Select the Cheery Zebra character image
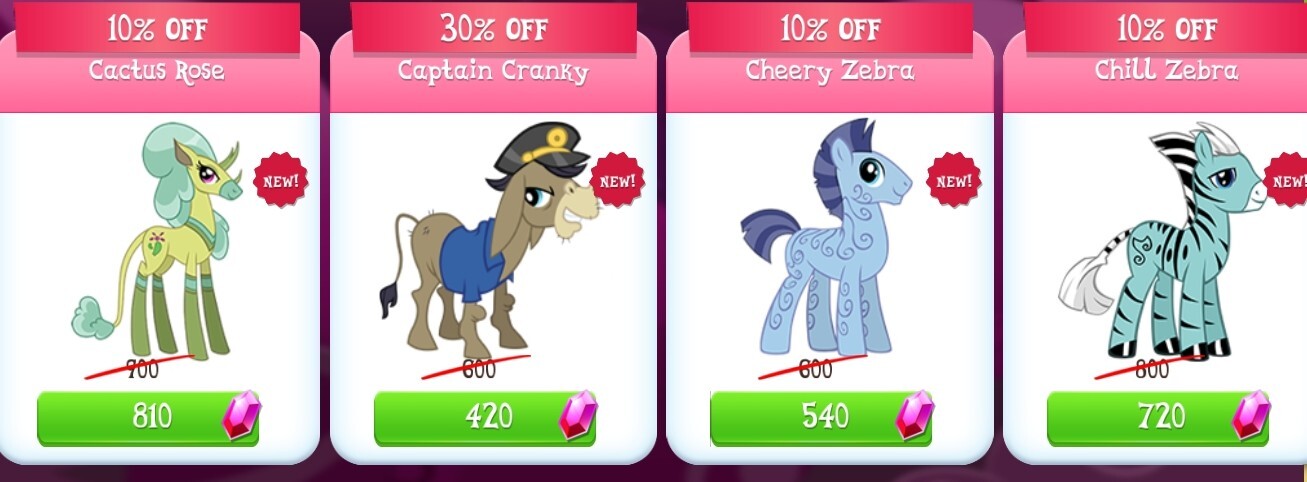1307x482 pixels. [826, 238]
